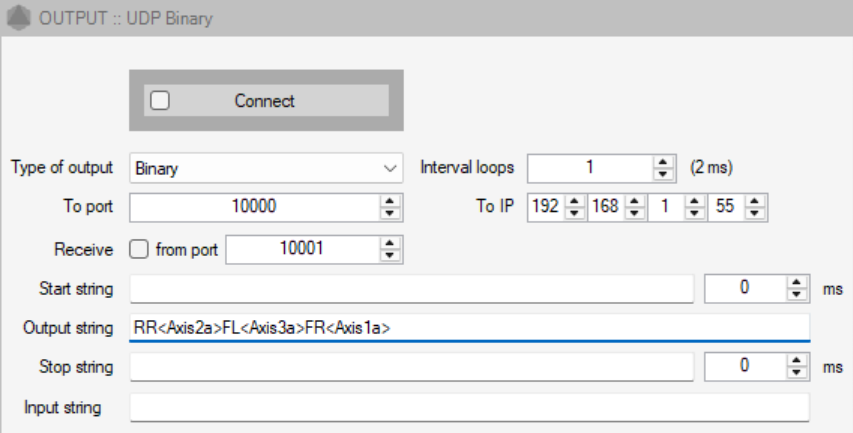Click the Connect button label

(x=264, y=101)
